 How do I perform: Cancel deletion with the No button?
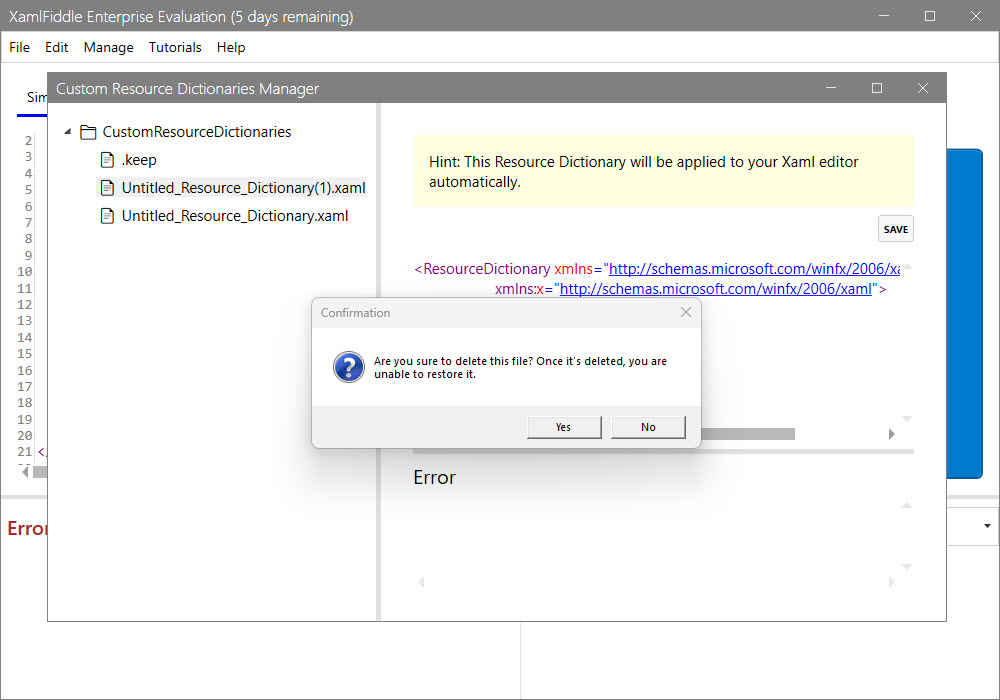[x=648, y=427]
